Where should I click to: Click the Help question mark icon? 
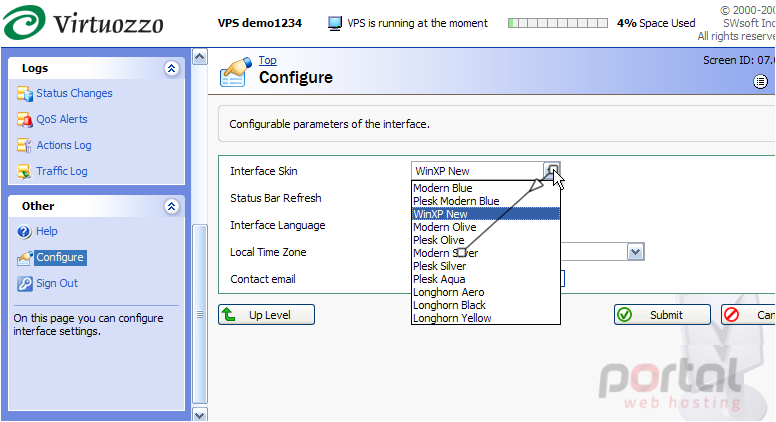click(x=24, y=232)
